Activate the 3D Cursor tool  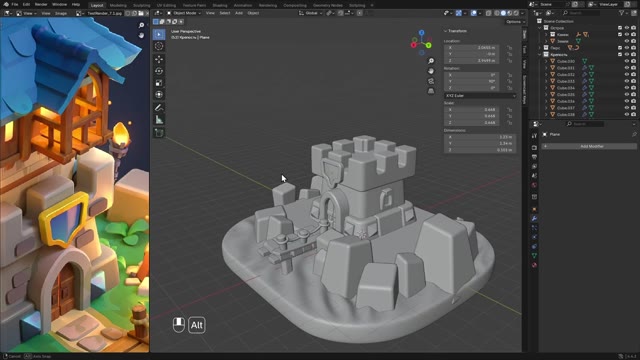(159, 46)
